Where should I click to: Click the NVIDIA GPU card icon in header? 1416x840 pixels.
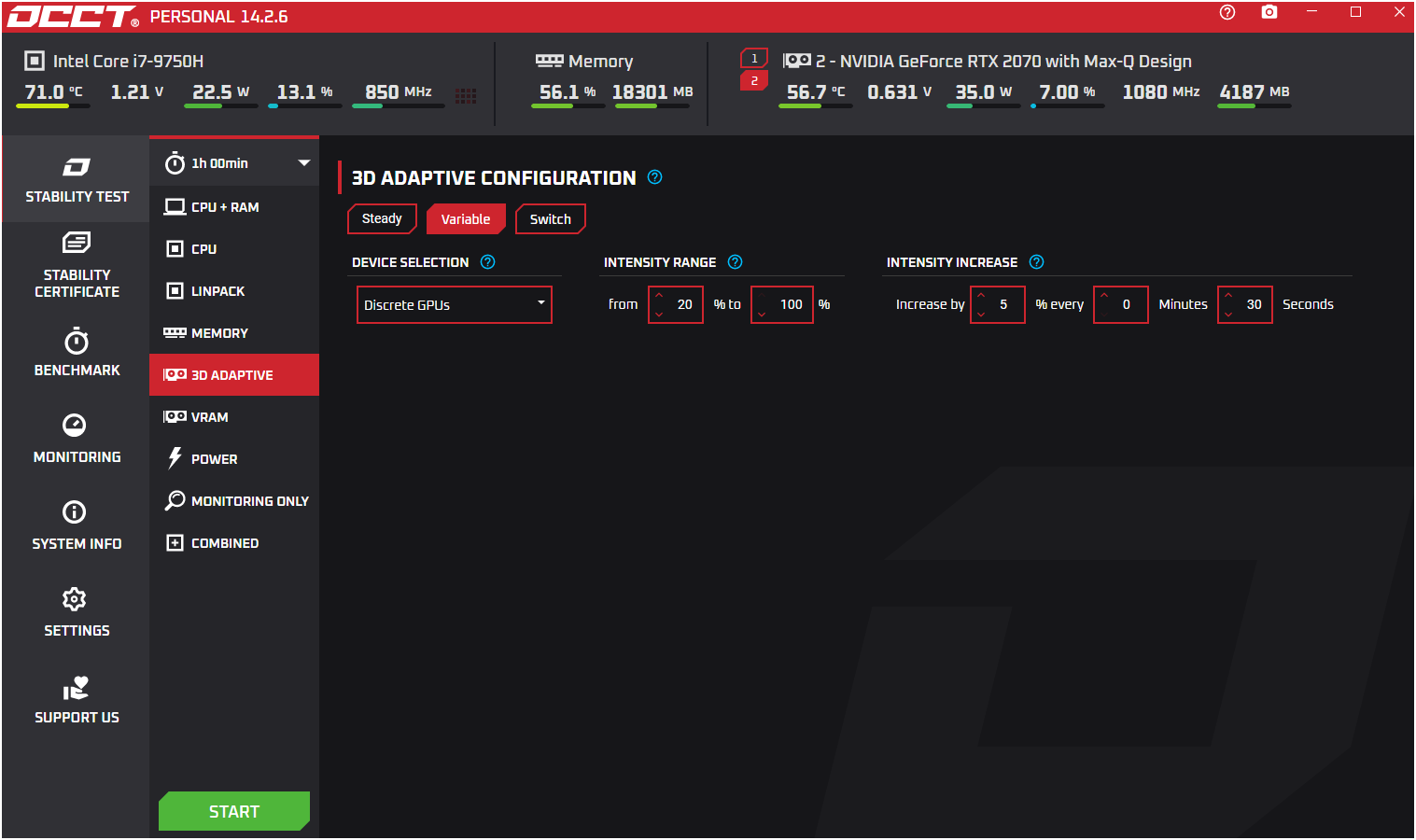pos(797,61)
